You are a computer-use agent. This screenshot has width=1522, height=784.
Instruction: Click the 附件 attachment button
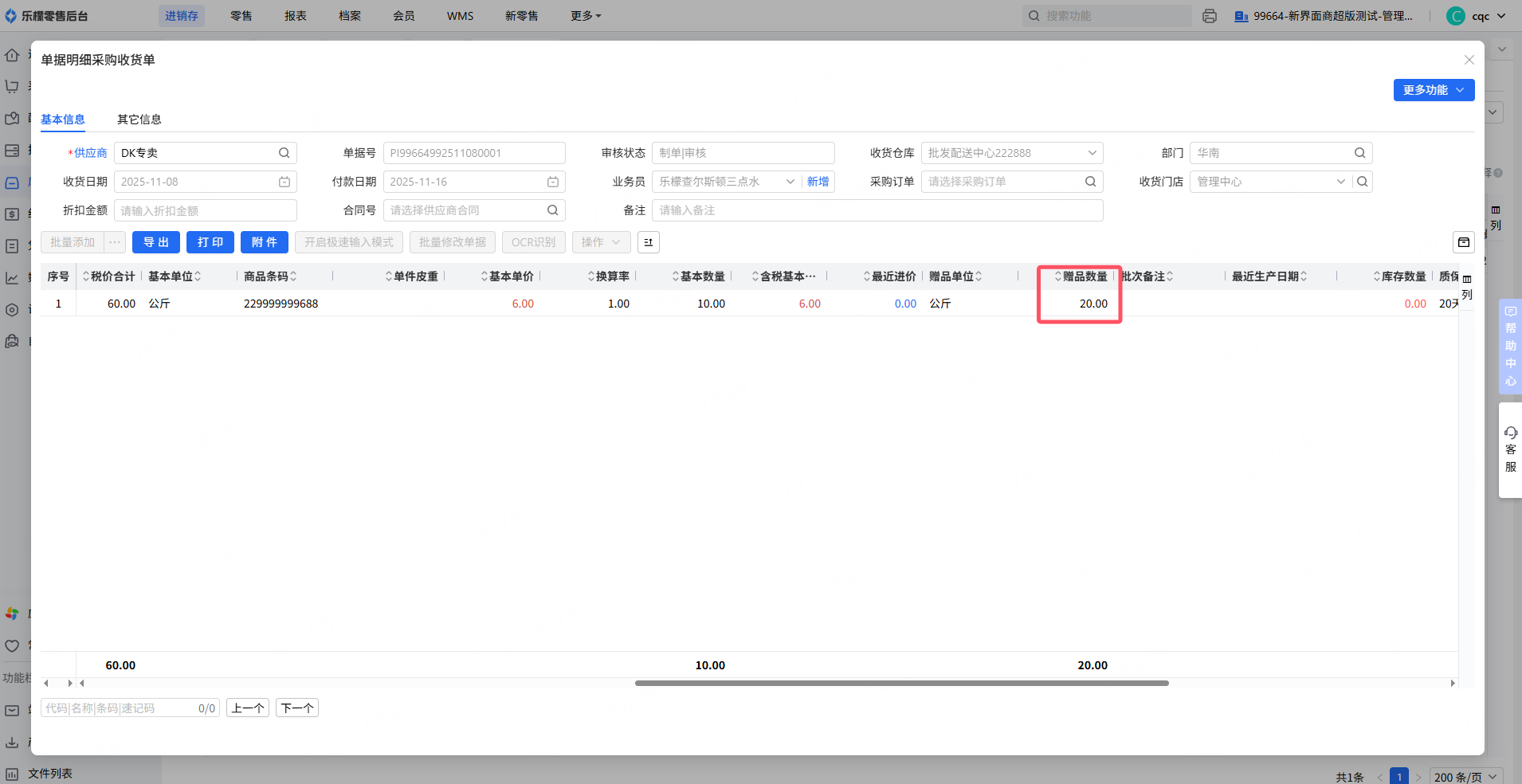pyautogui.click(x=265, y=242)
